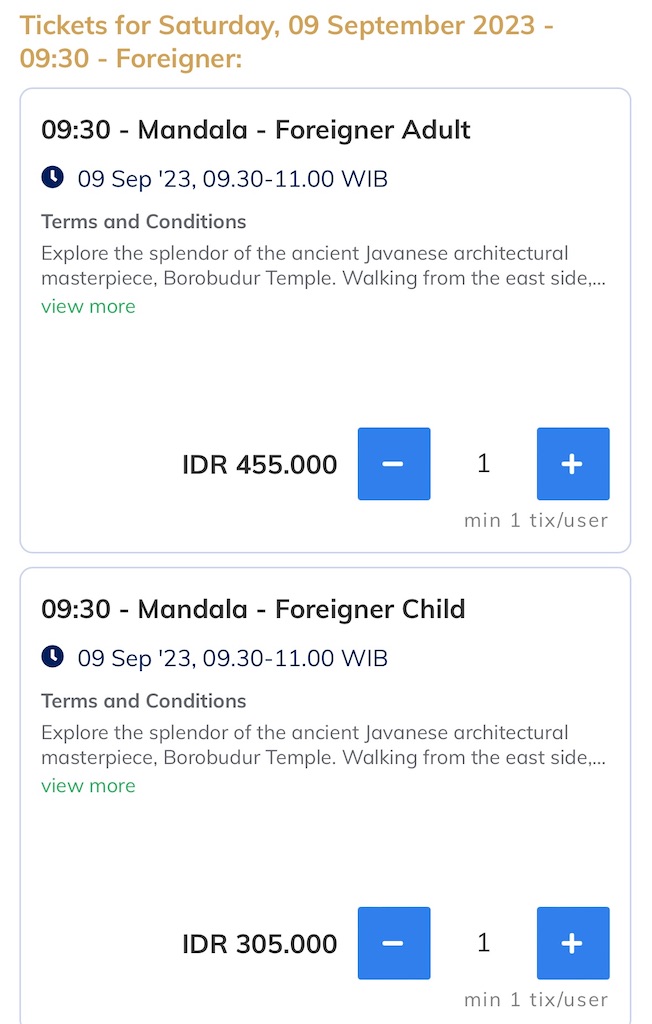652x1024 pixels.
Task: Expand view more in Foreigner Child terms
Action: click(88, 786)
